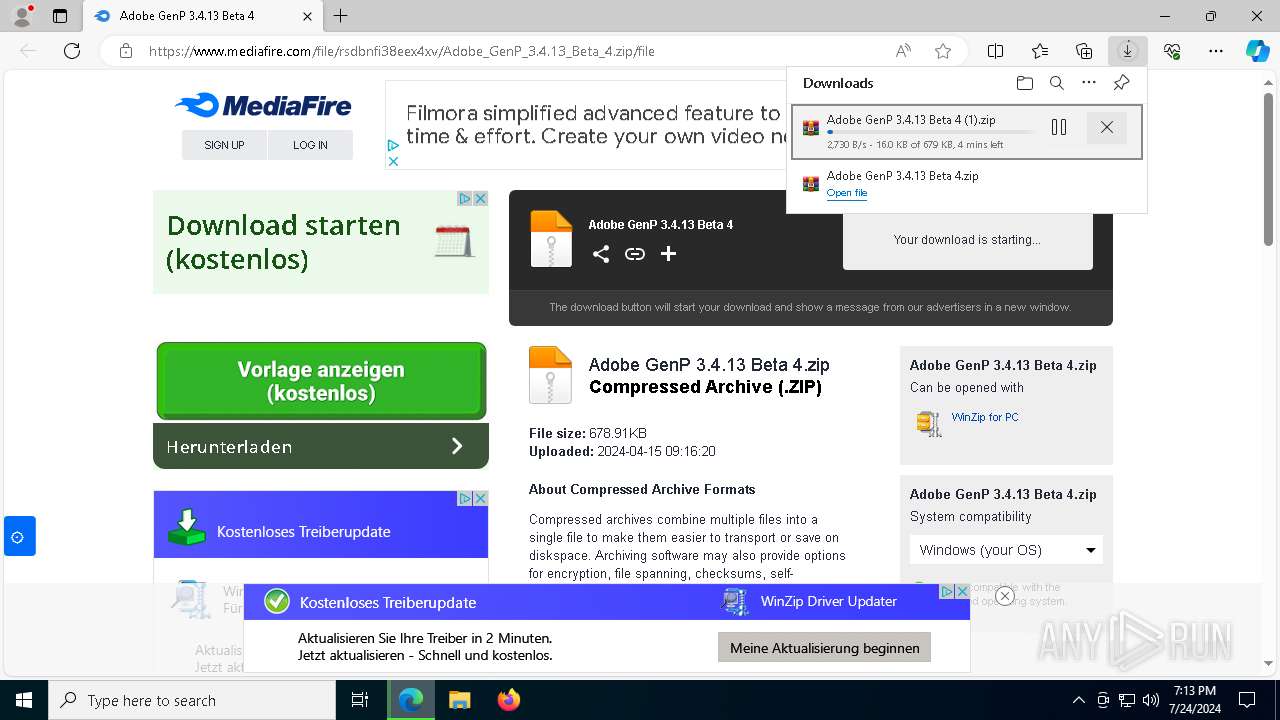Select the Adobe GenP 3.4.13 Beta 4 tab

tap(202, 16)
